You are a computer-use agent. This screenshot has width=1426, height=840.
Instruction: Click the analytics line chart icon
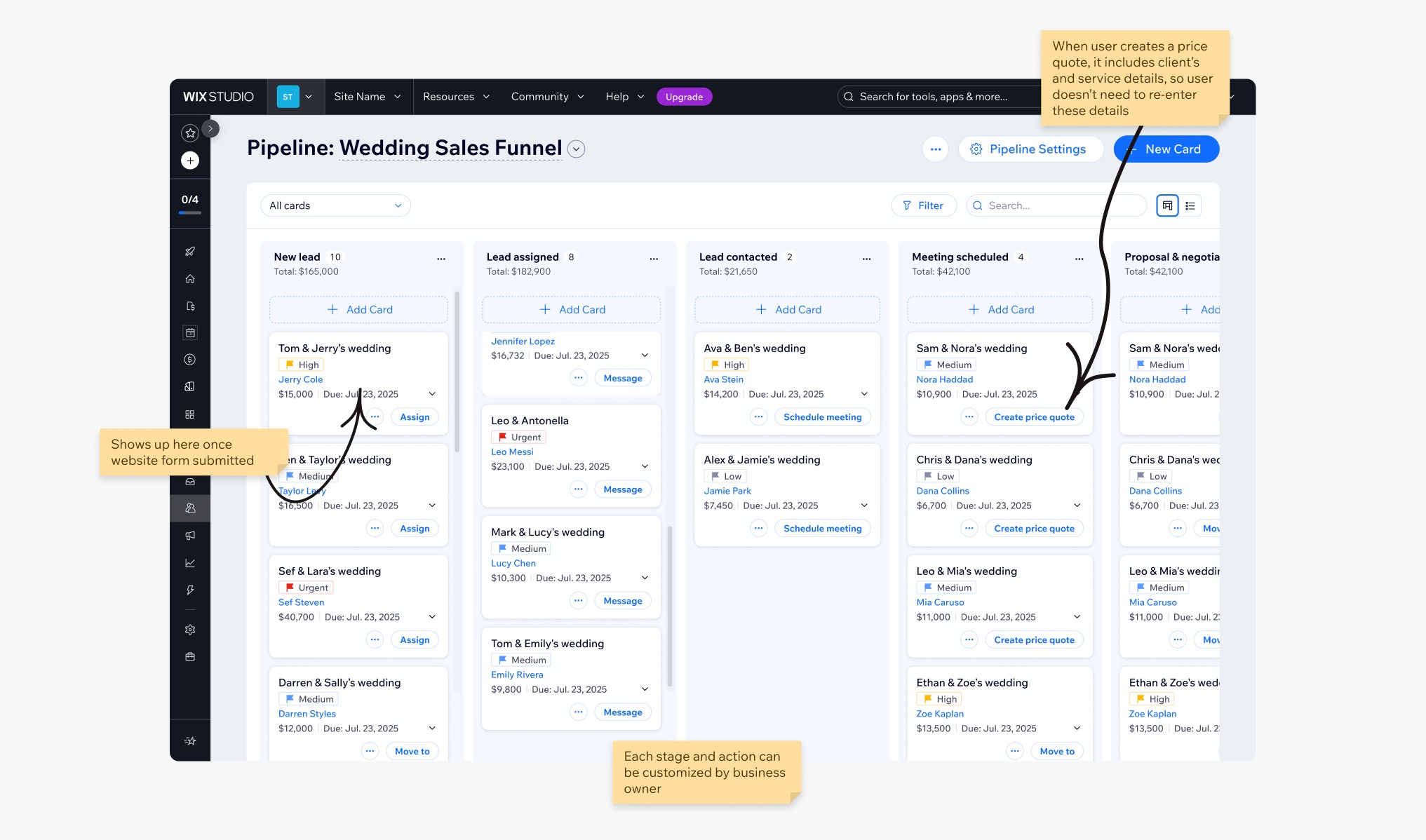point(190,563)
